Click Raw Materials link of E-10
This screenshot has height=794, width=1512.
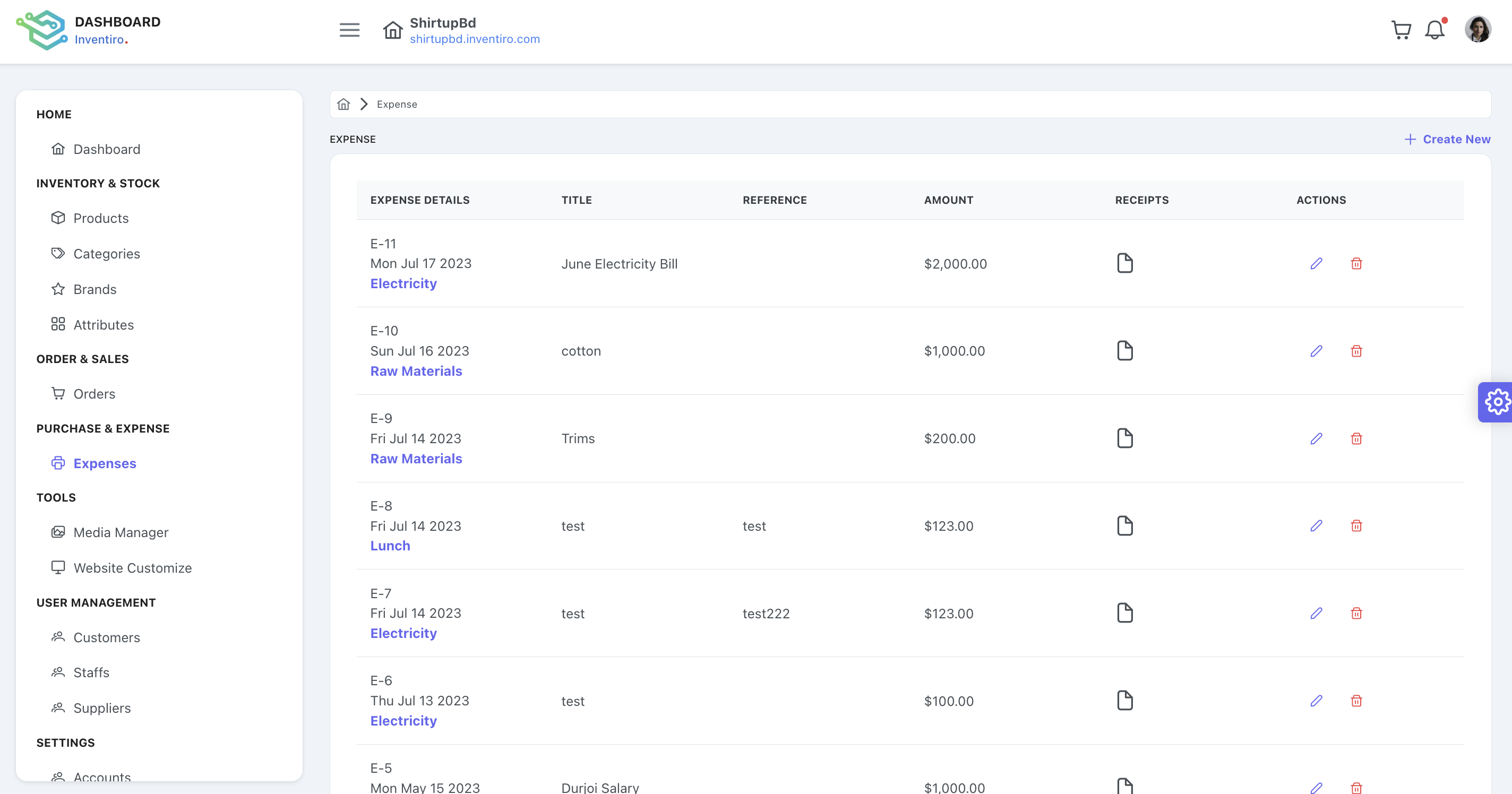(x=416, y=371)
